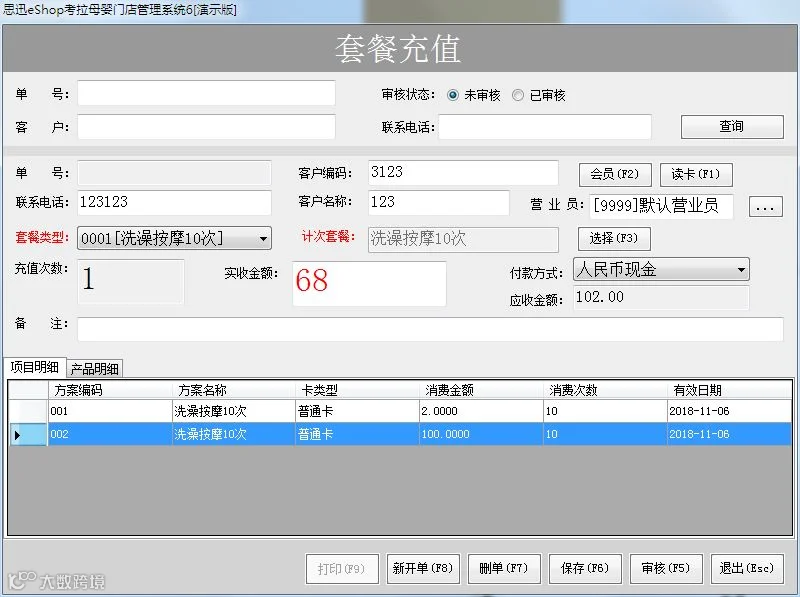
Task: Click the 有效日期 column header
Action: 730,390
